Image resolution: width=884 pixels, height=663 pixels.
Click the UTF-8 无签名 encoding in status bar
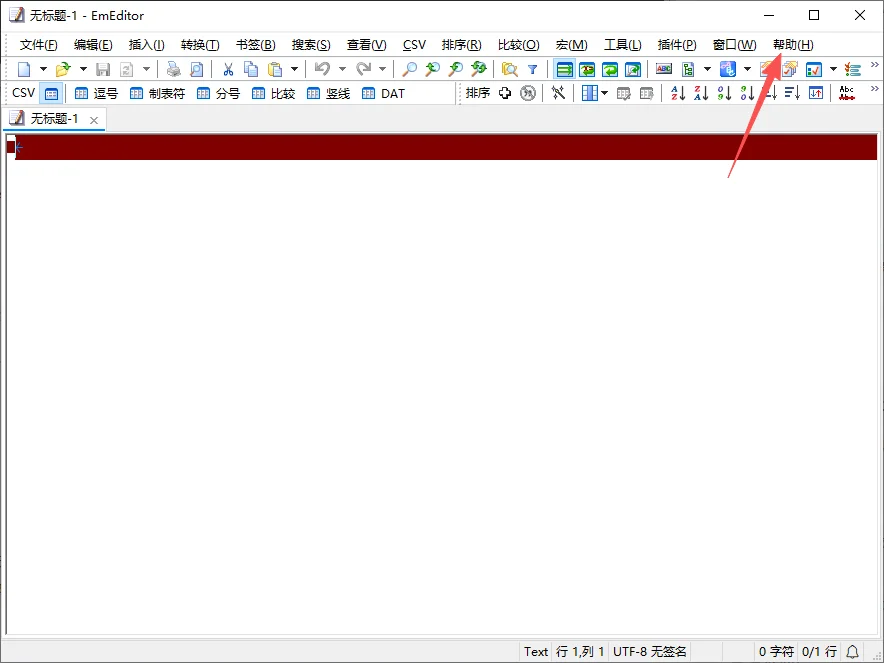tap(649, 652)
